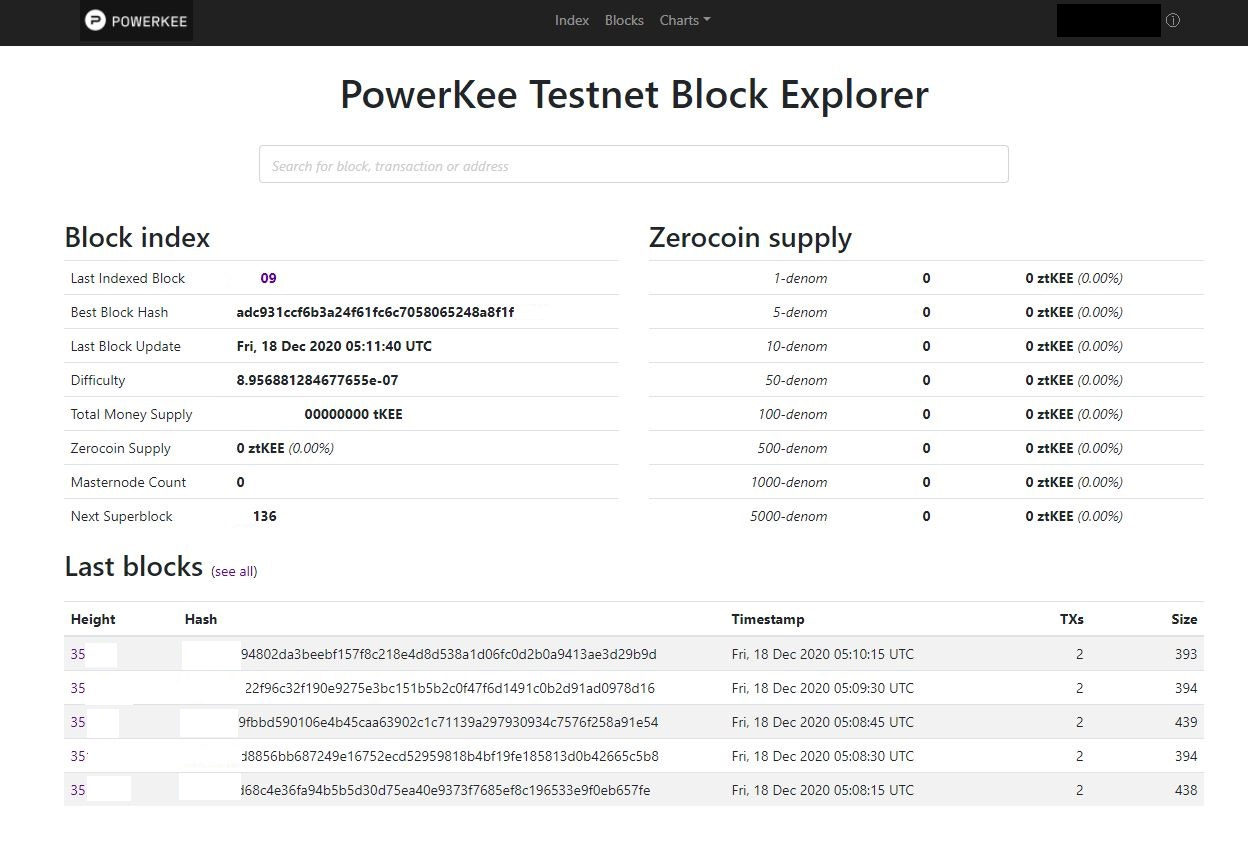Expand the Charts dropdown menu

[685, 20]
